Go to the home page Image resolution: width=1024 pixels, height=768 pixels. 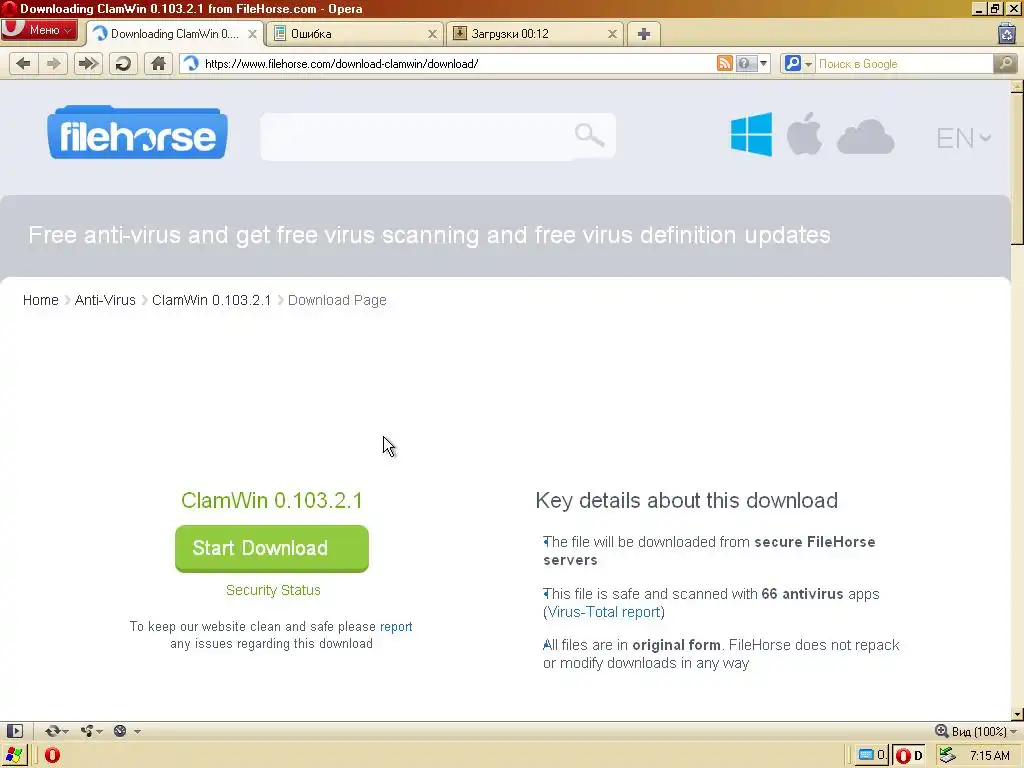(158, 63)
